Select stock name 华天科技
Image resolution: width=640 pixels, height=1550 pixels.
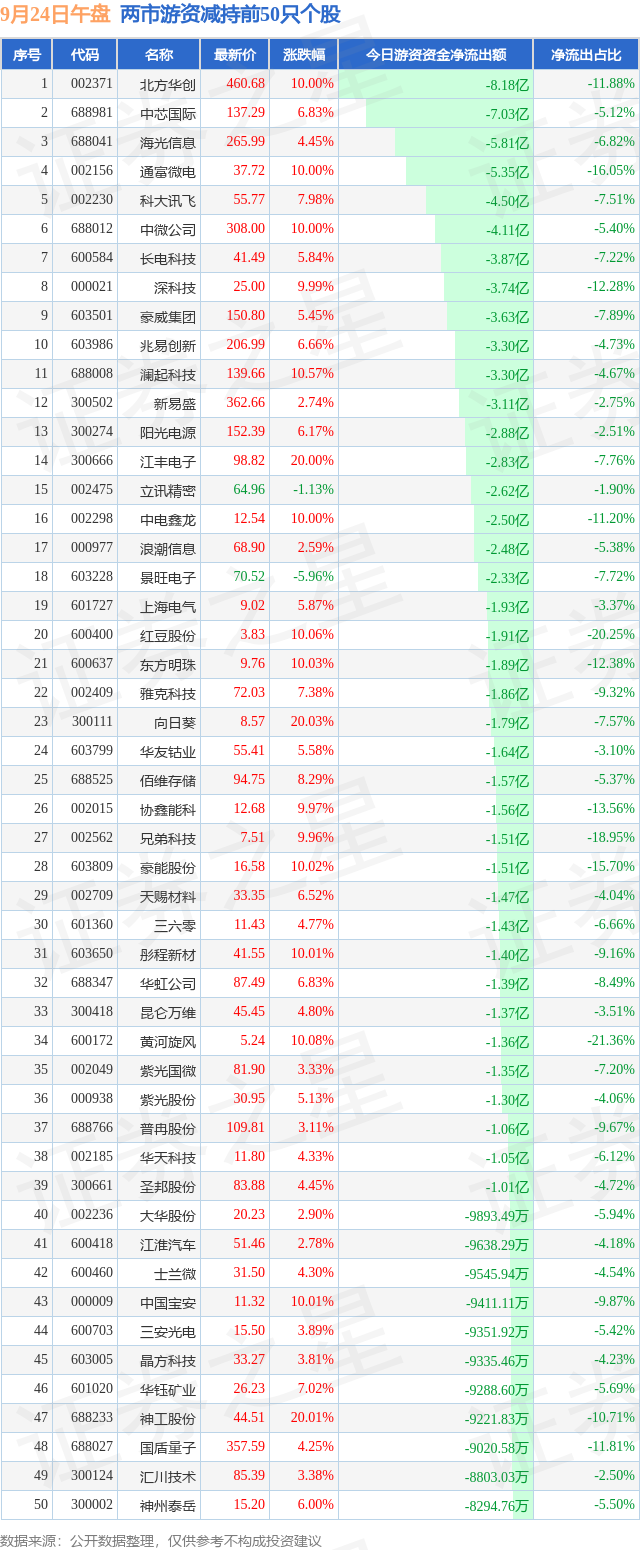[169, 1157]
